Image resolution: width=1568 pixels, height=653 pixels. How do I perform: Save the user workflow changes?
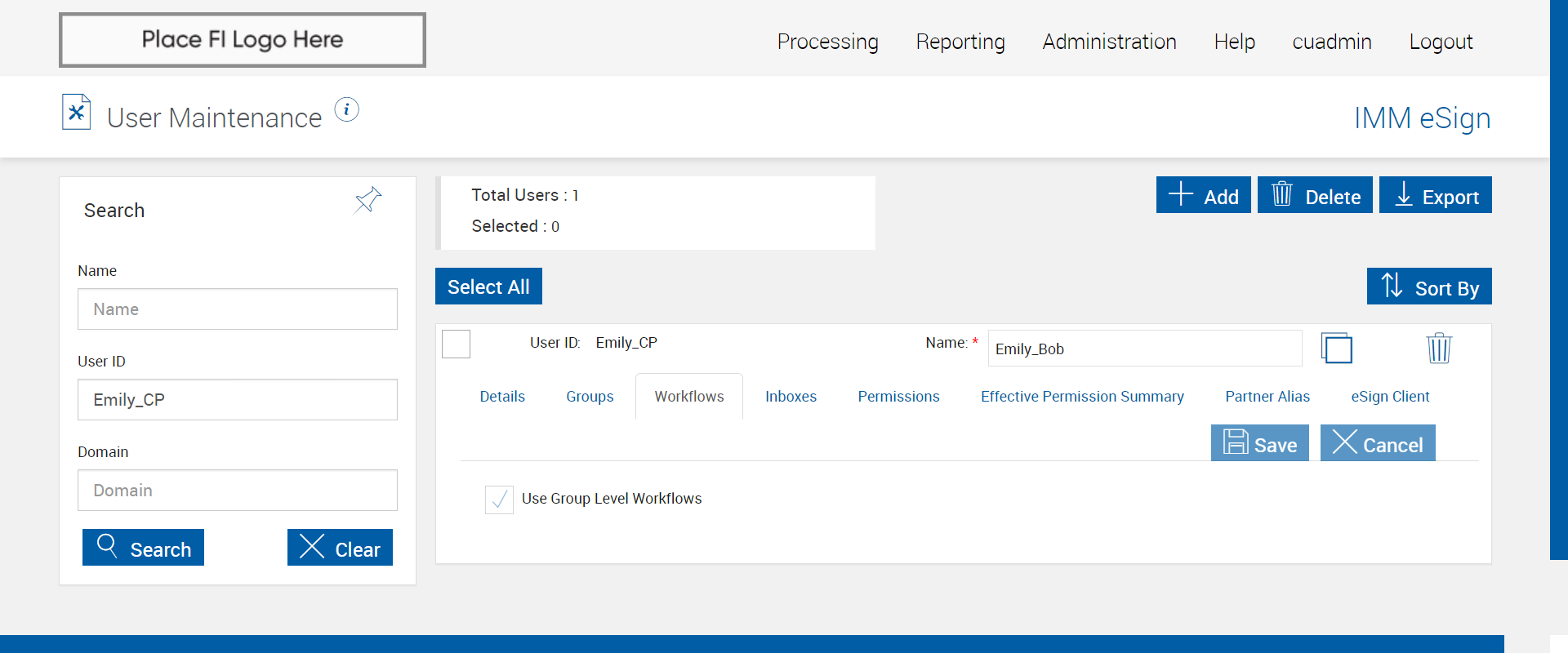(x=1259, y=443)
